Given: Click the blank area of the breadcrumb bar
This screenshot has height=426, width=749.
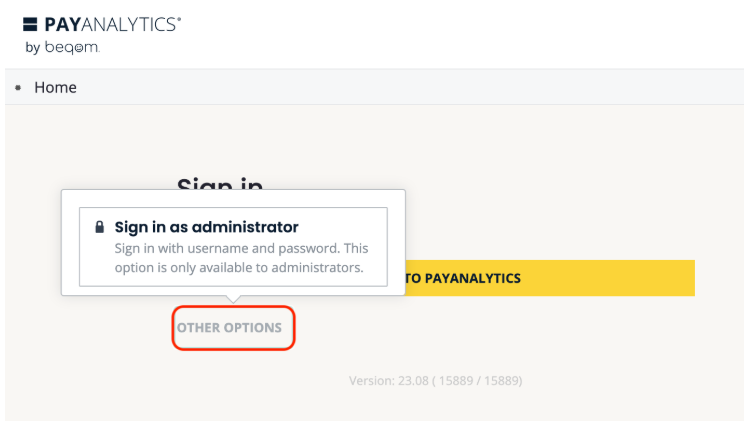Looking at the screenshot, I should 400,87.
